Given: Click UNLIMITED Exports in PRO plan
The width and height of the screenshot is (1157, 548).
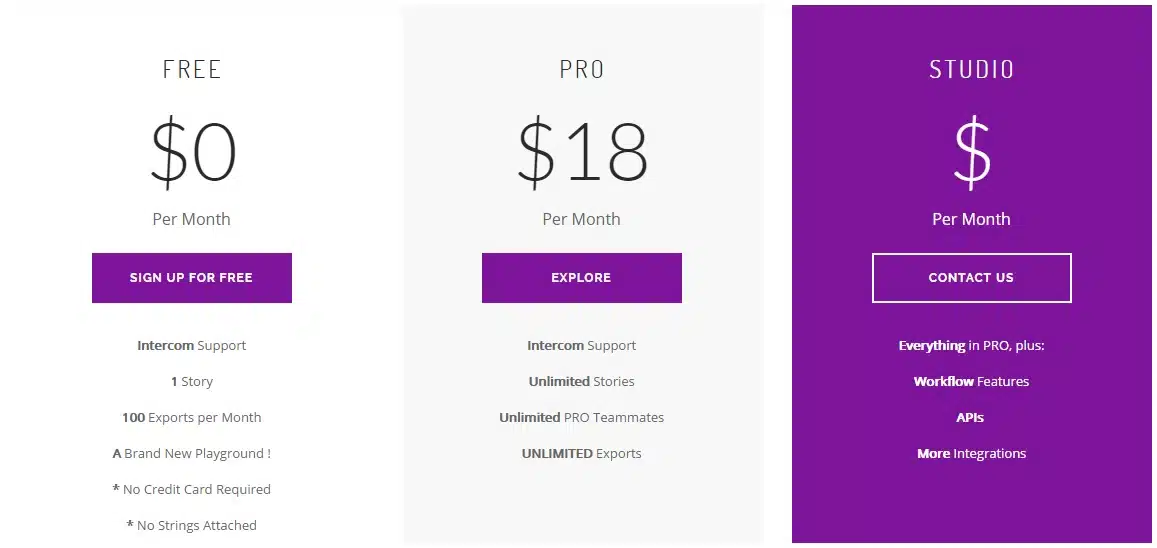Looking at the screenshot, I should pyautogui.click(x=582, y=454).
